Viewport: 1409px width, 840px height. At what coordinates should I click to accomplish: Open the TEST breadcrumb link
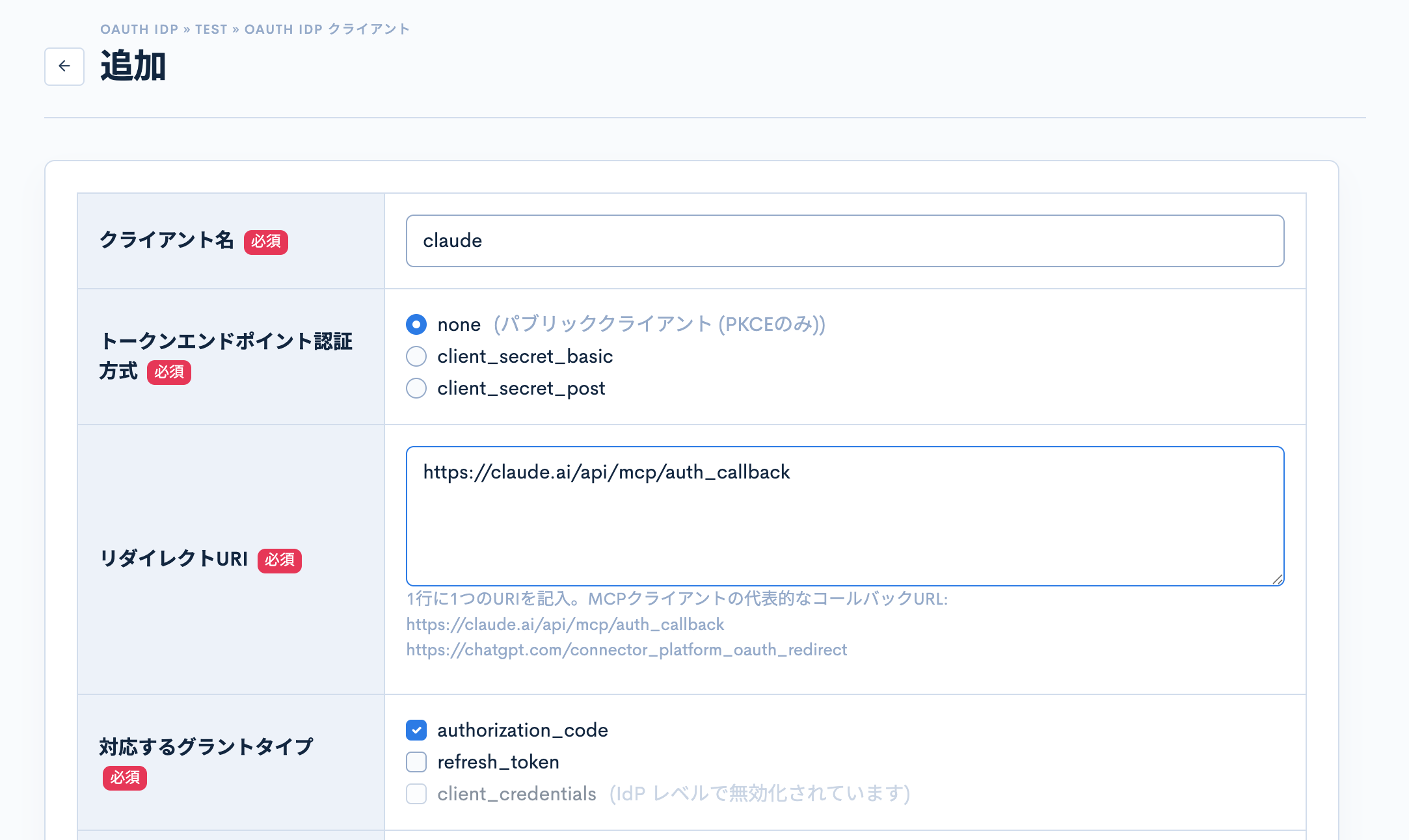pos(211,29)
